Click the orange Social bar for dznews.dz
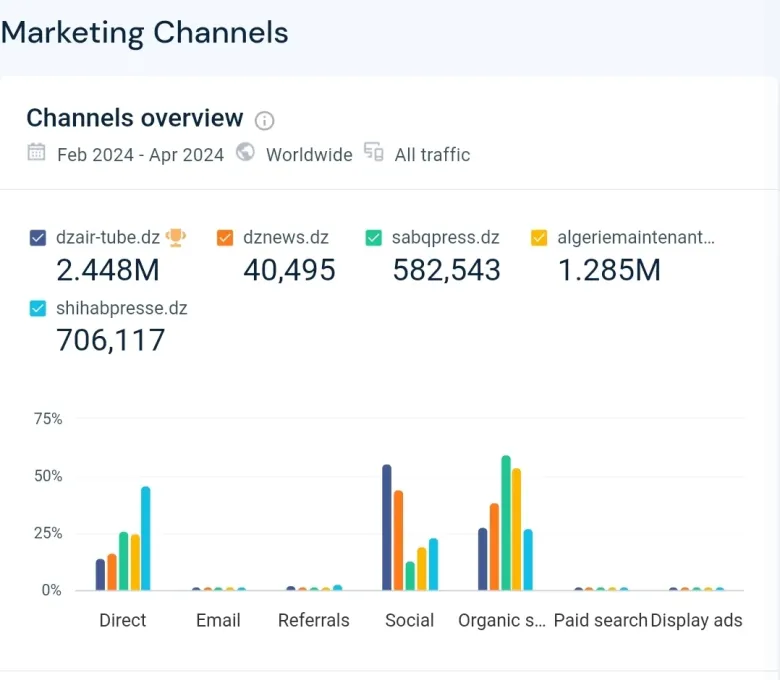780x680 pixels. pos(398,540)
